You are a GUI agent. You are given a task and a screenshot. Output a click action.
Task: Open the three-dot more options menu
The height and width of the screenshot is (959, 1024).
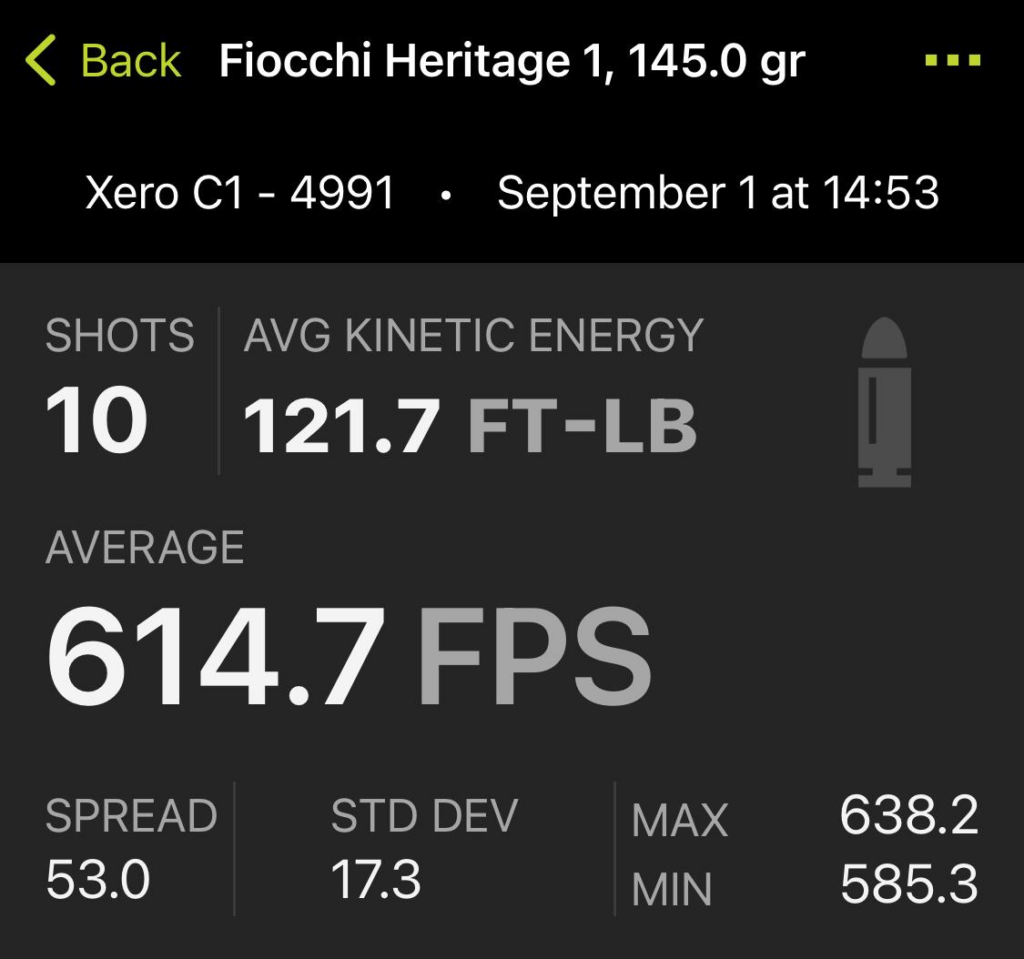pyautogui.click(x=953, y=61)
